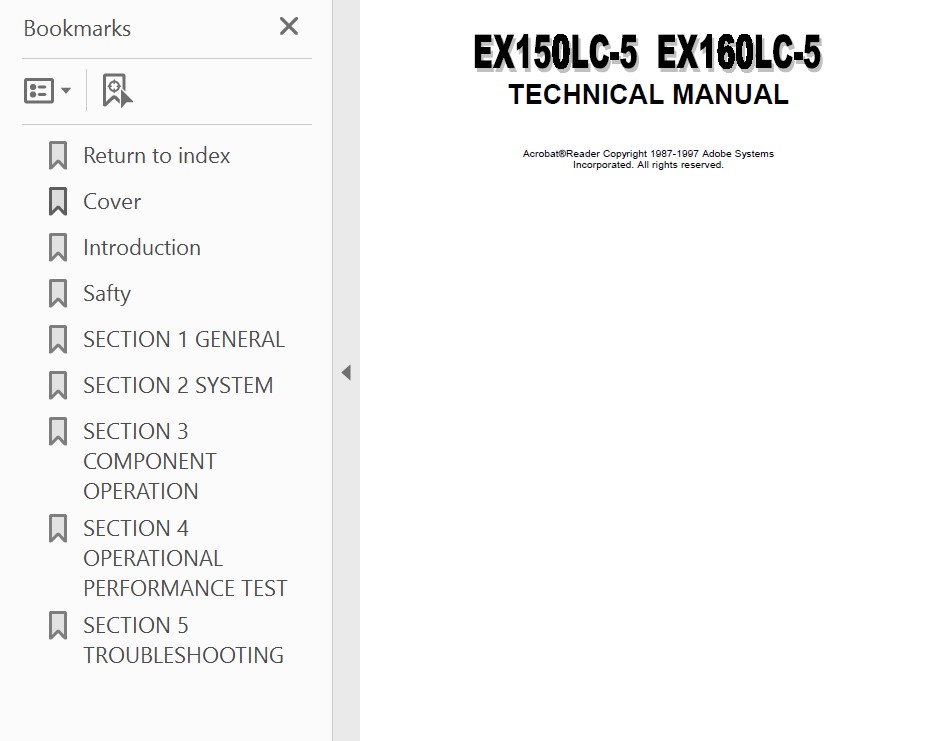Screen dimensions: 931x741
Task: Navigate to SECTION 3 COMPONENT OPERATION label
Action: 149,462
